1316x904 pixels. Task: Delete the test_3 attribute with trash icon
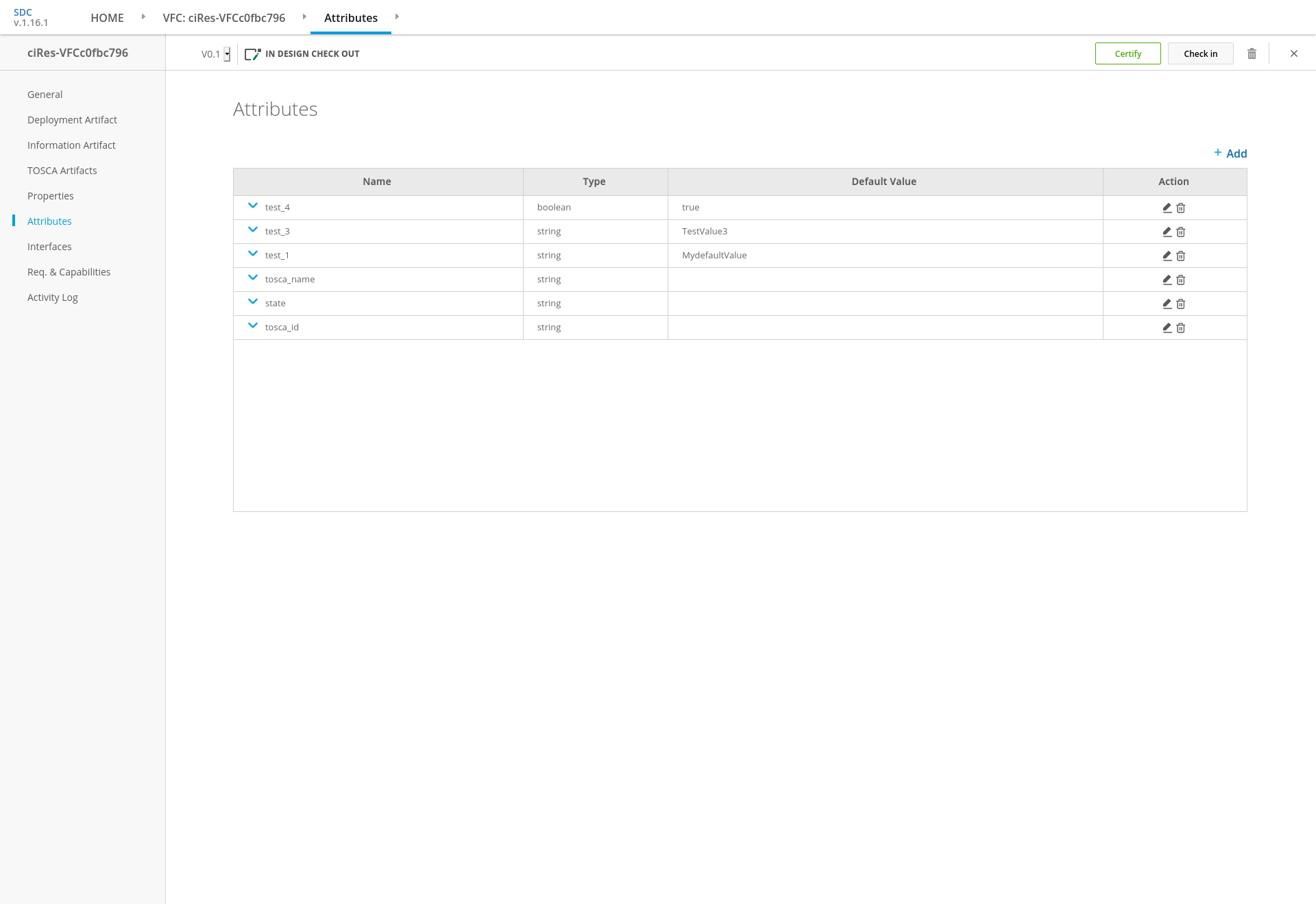pos(1181,232)
